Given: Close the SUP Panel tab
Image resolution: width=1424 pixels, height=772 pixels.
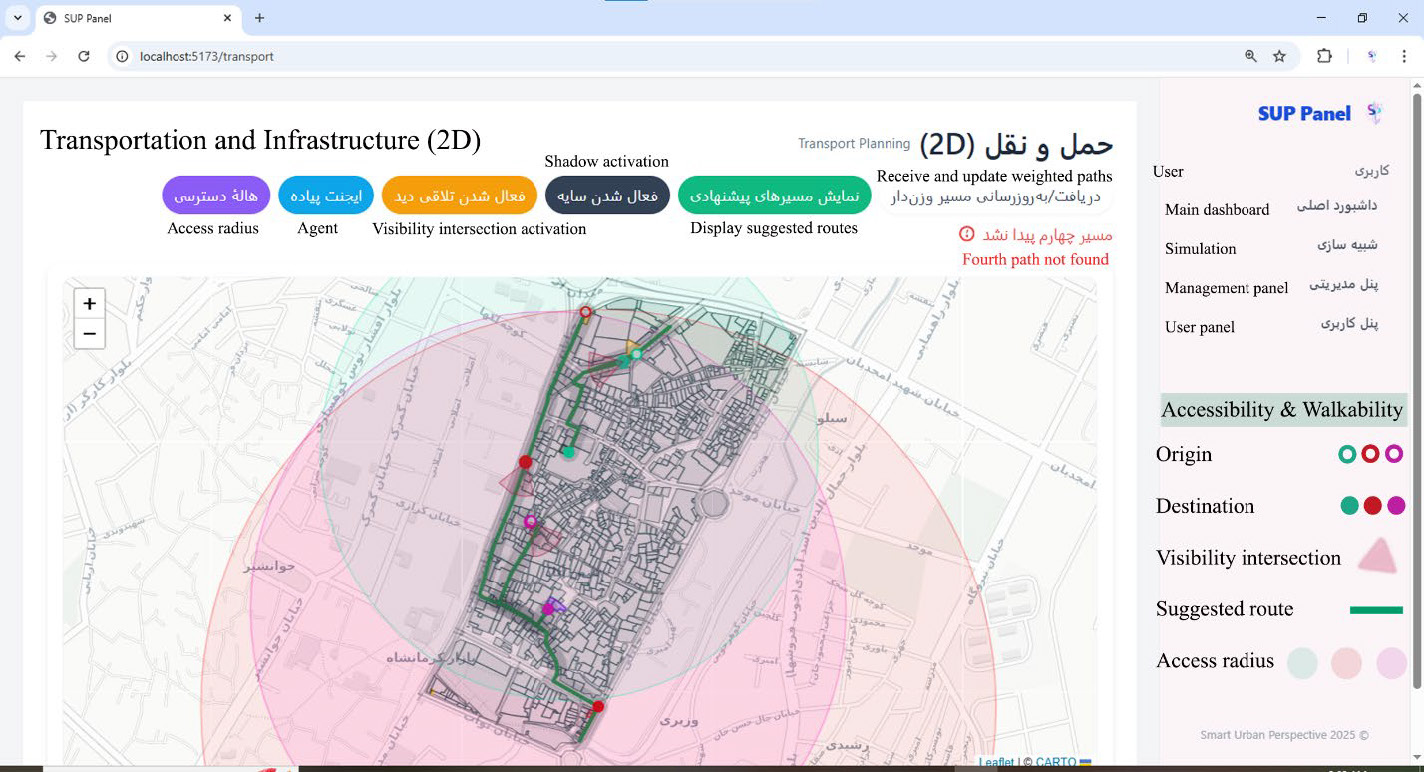Looking at the screenshot, I should point(228,18).
